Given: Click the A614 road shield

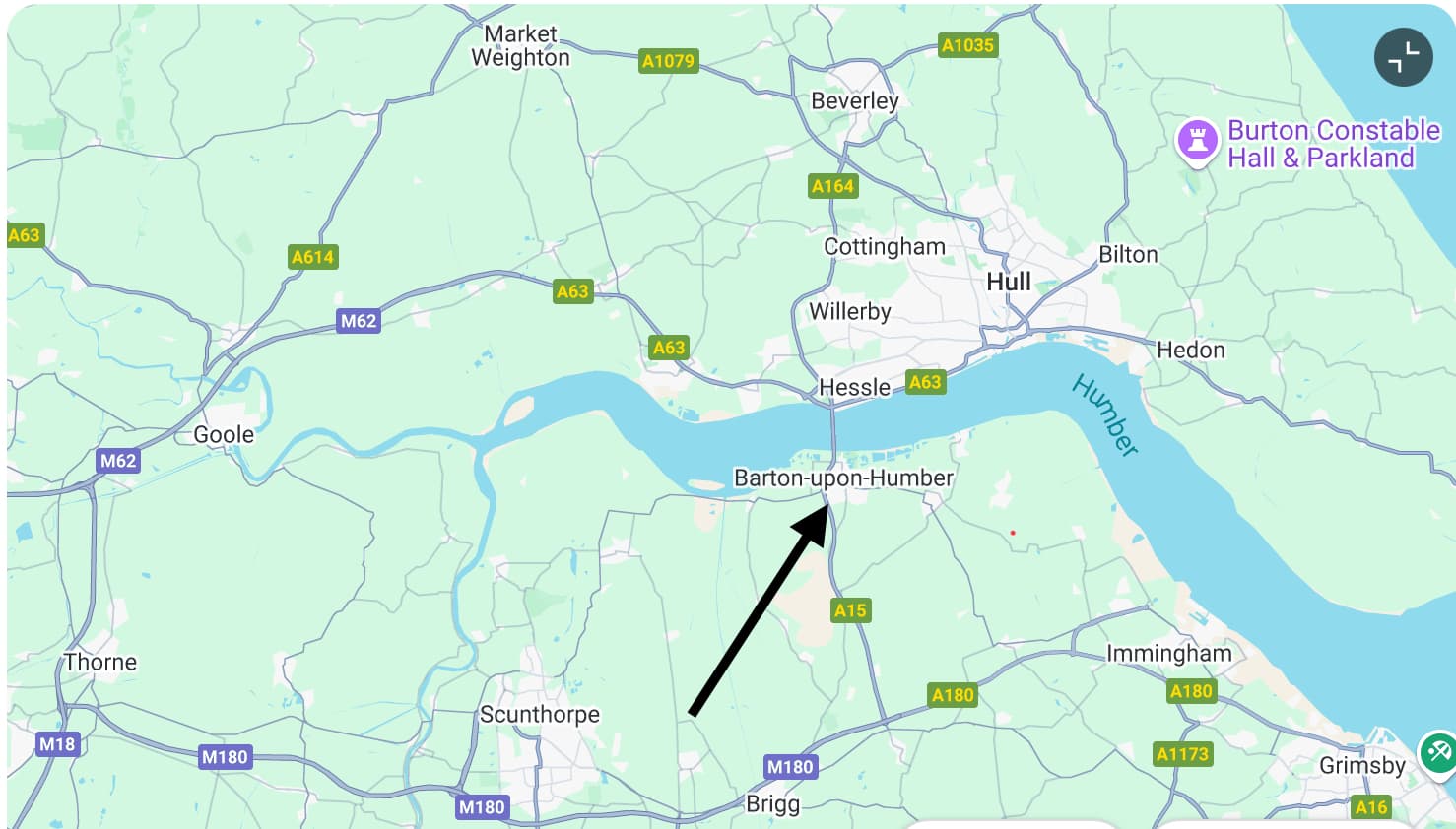Looking at the screenshot, I should (x=312, y=257).
